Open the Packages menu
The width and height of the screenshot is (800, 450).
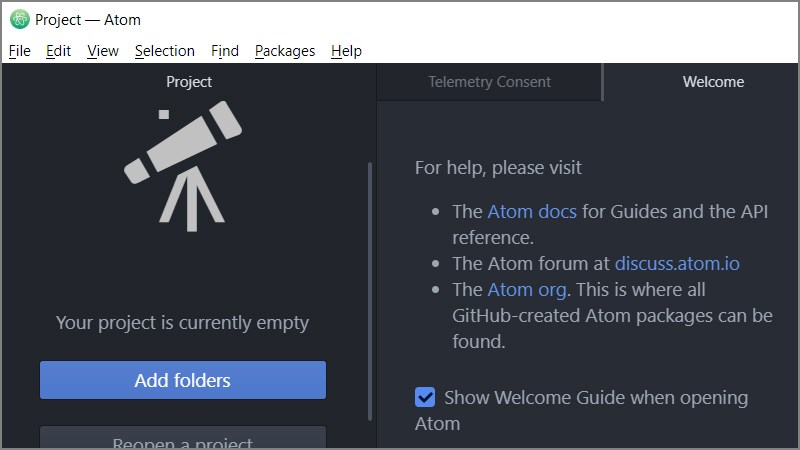point(285,51)
